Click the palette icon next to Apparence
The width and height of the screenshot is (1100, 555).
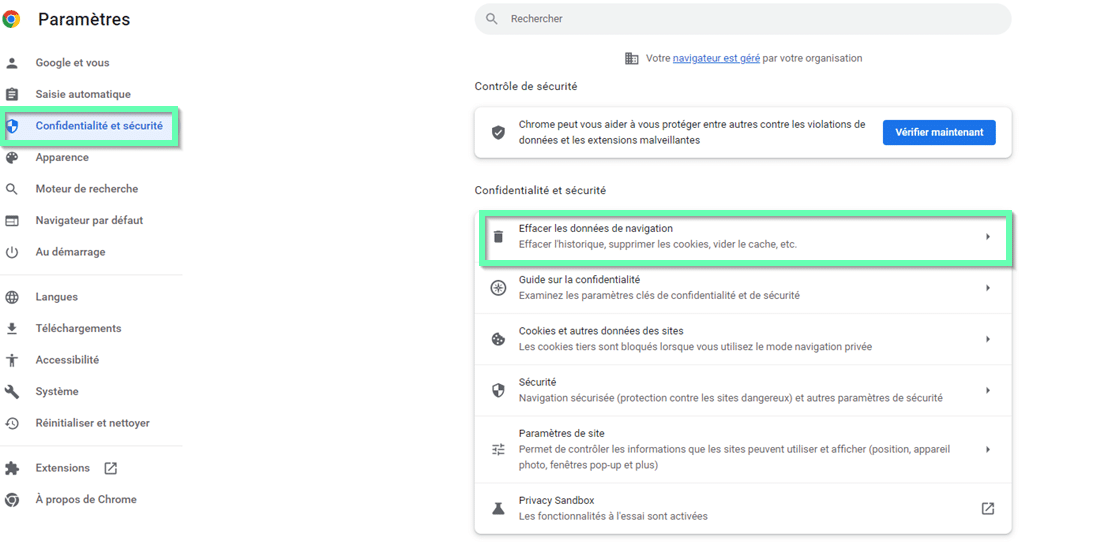pos(12,158)
